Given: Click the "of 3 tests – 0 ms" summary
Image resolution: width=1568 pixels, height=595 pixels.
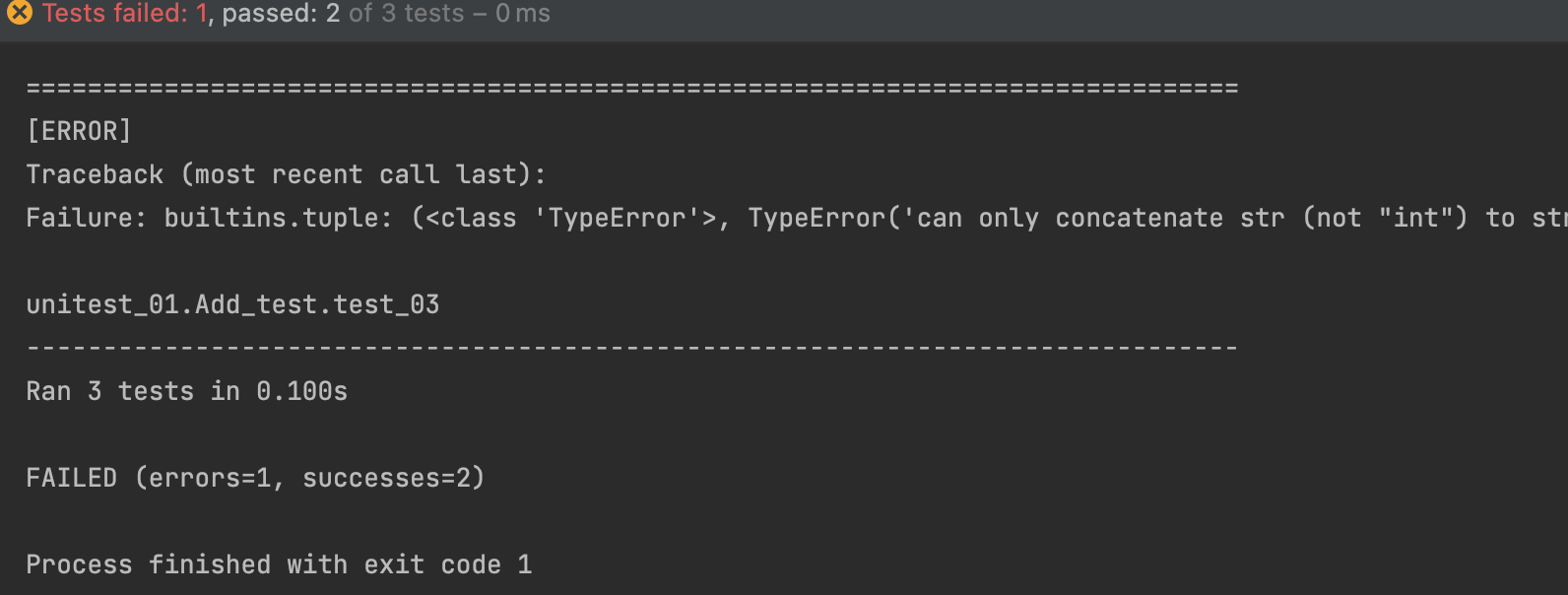Looking at the screenshot, I should click(449, 13).
